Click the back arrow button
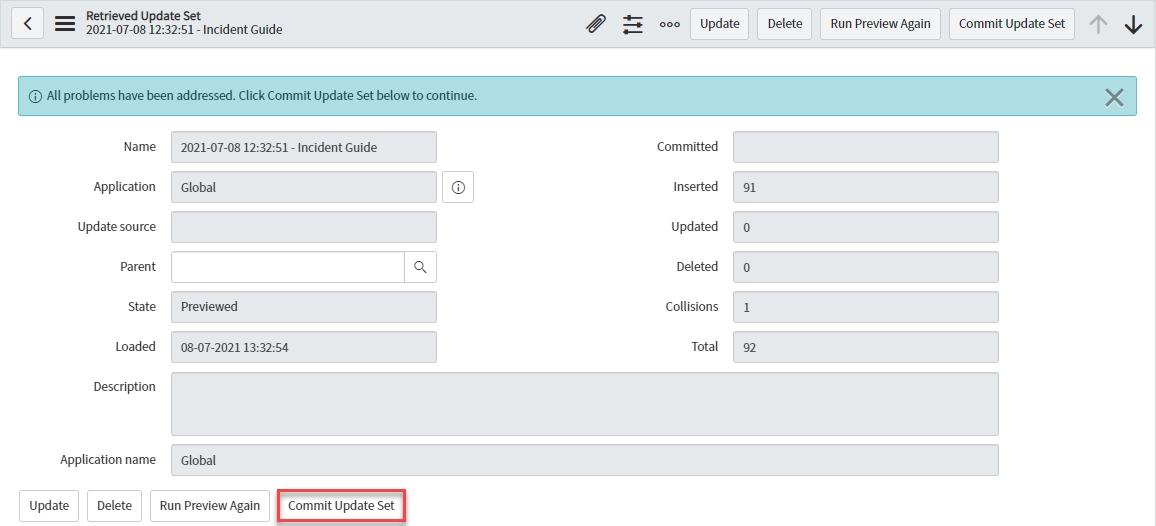Image resolution: width=1156 pixels, height=526 pixels. (27, 24)
